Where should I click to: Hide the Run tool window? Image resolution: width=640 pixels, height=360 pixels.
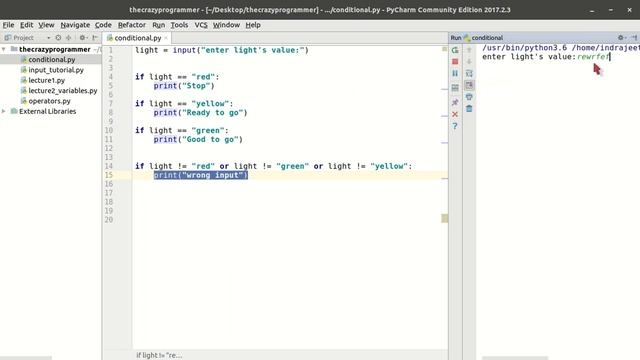point(634,38)
